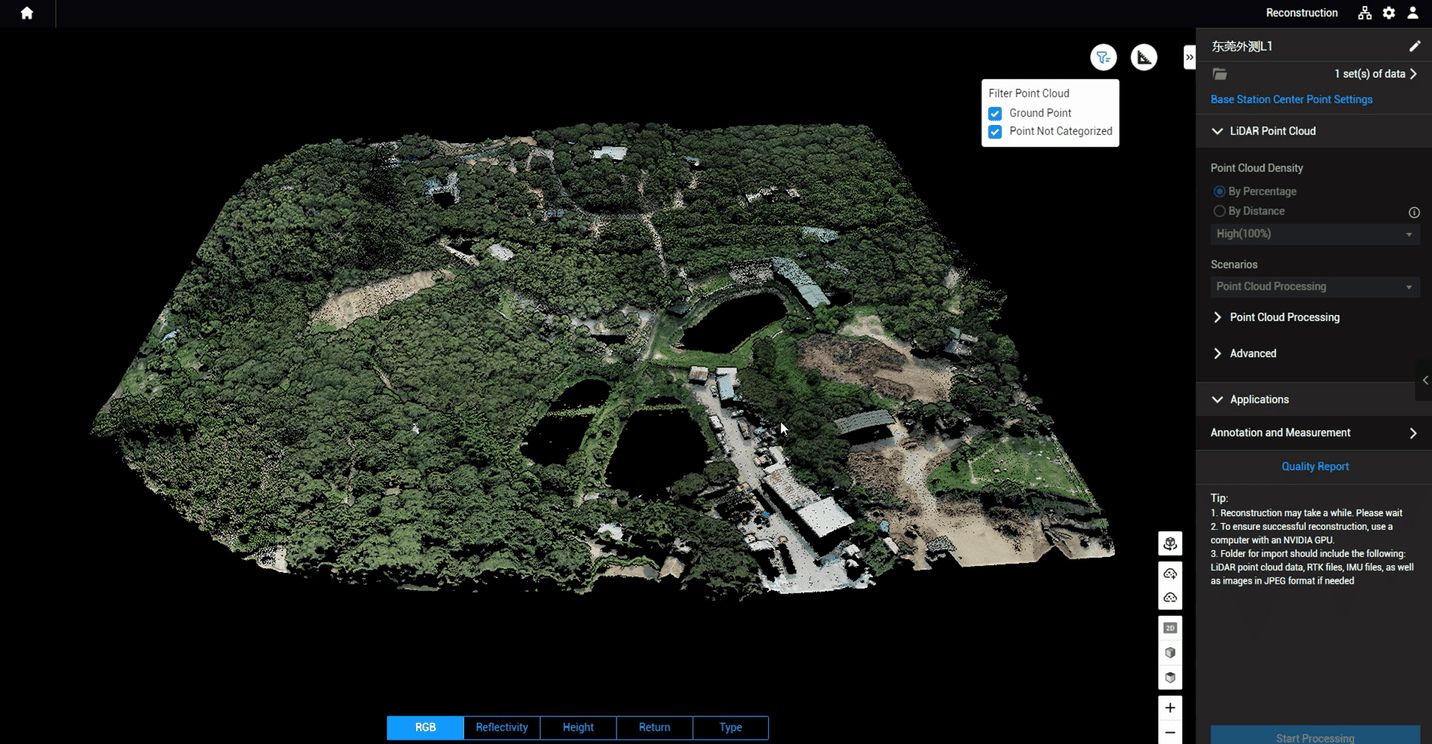
Task: Open the edit pencil for 东莞外测L1
Action: pos(1415,45)
